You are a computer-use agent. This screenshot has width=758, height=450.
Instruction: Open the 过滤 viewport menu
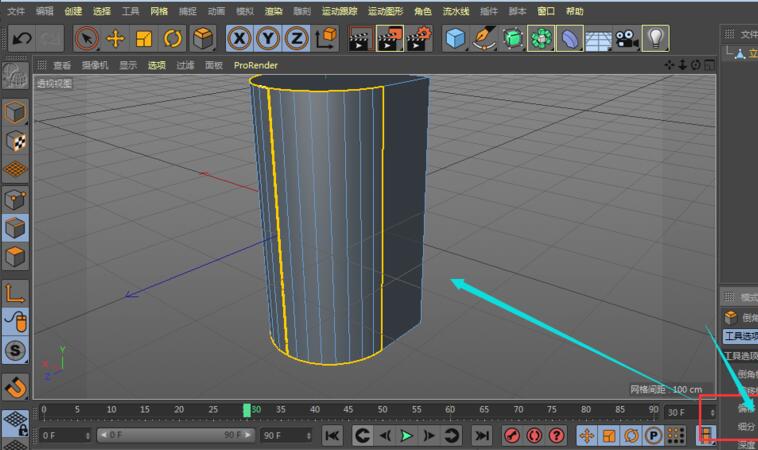coord(185,65)
